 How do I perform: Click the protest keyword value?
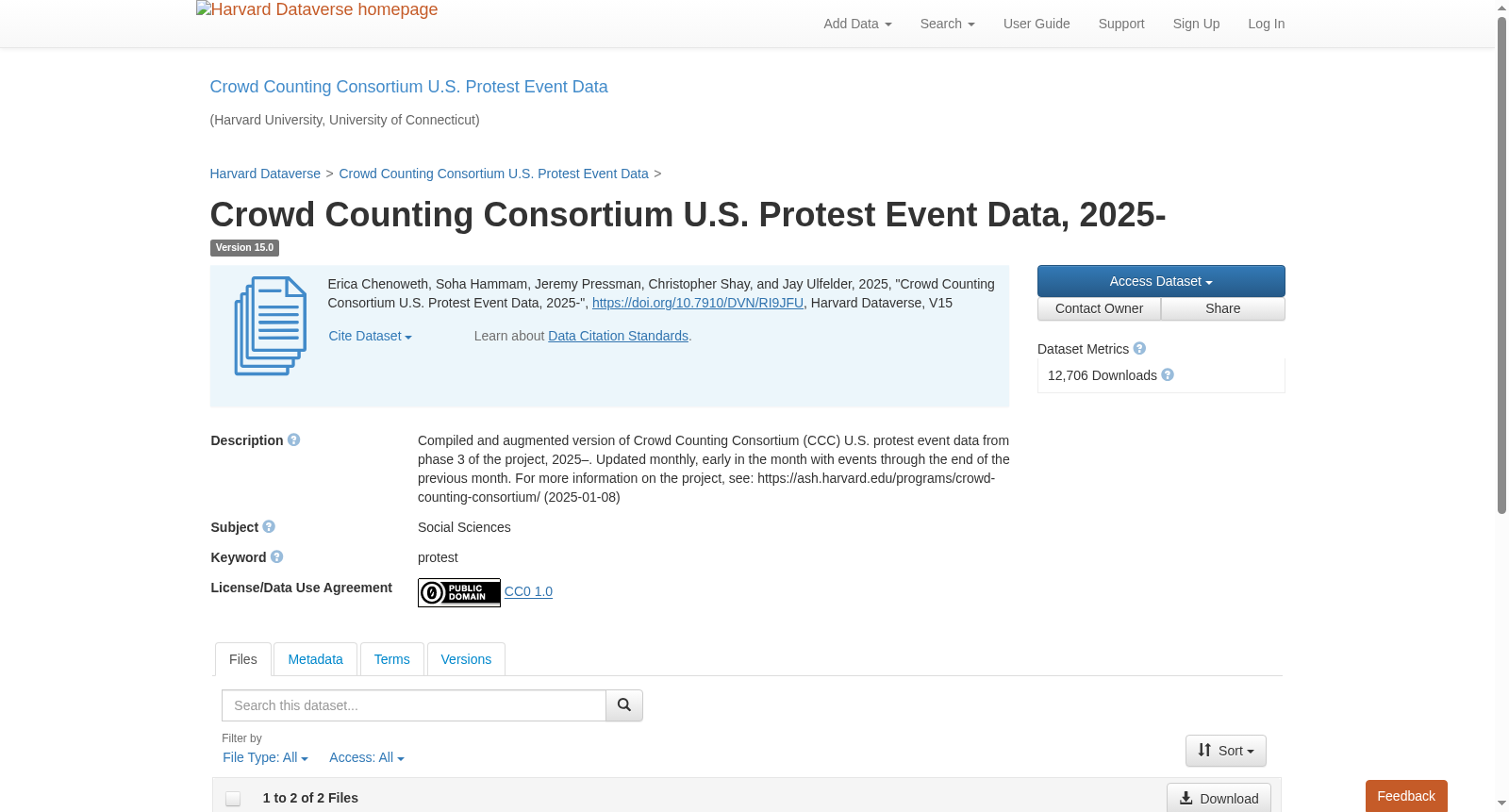point(438,557)
